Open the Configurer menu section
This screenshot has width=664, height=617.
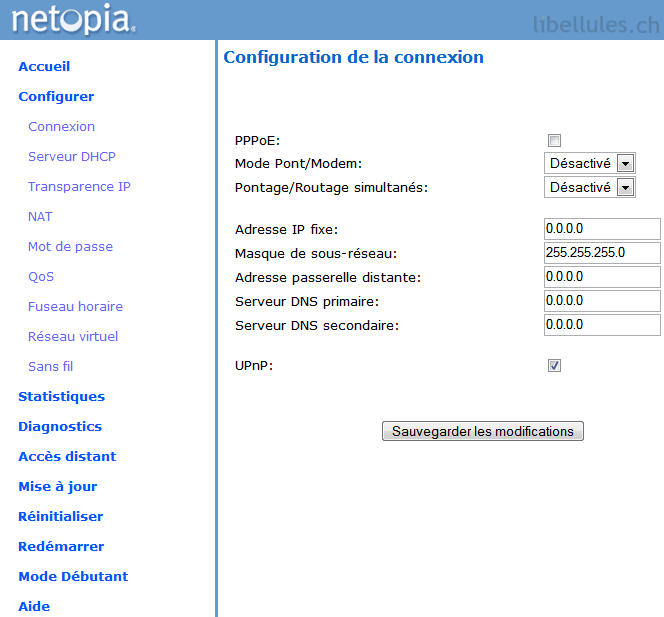click(56, 97)
